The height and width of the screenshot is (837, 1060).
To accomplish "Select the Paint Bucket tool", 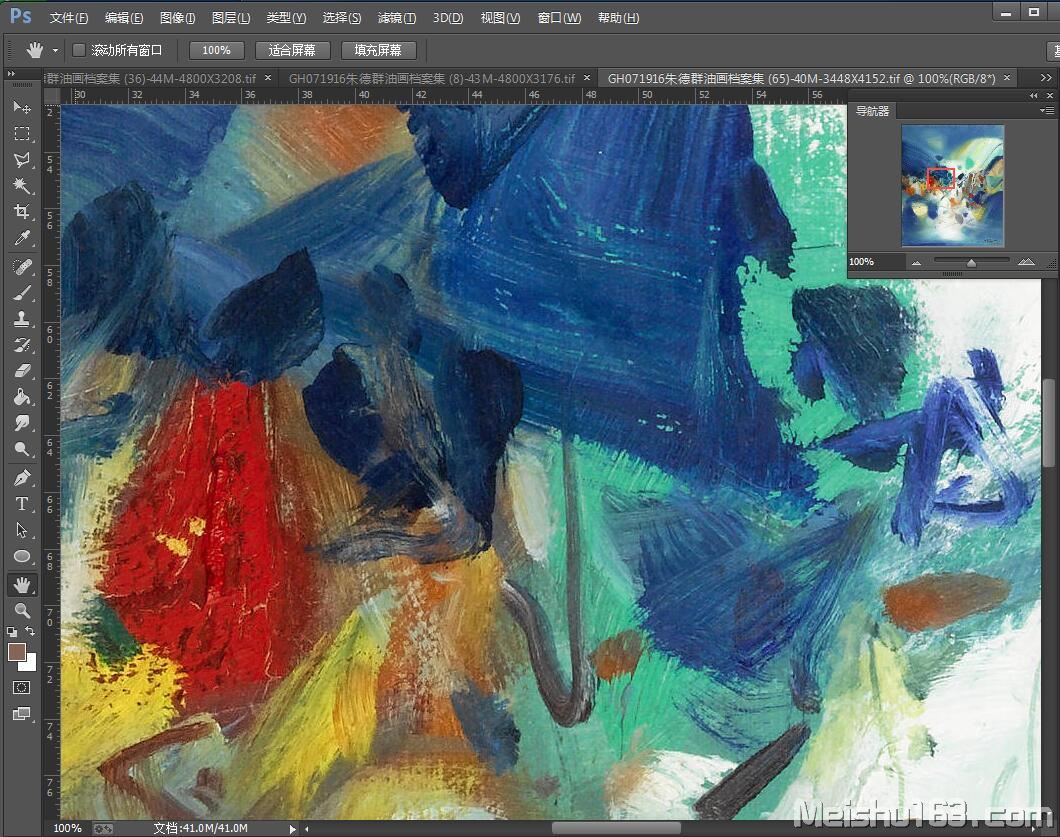I will (x=22, y=397).
